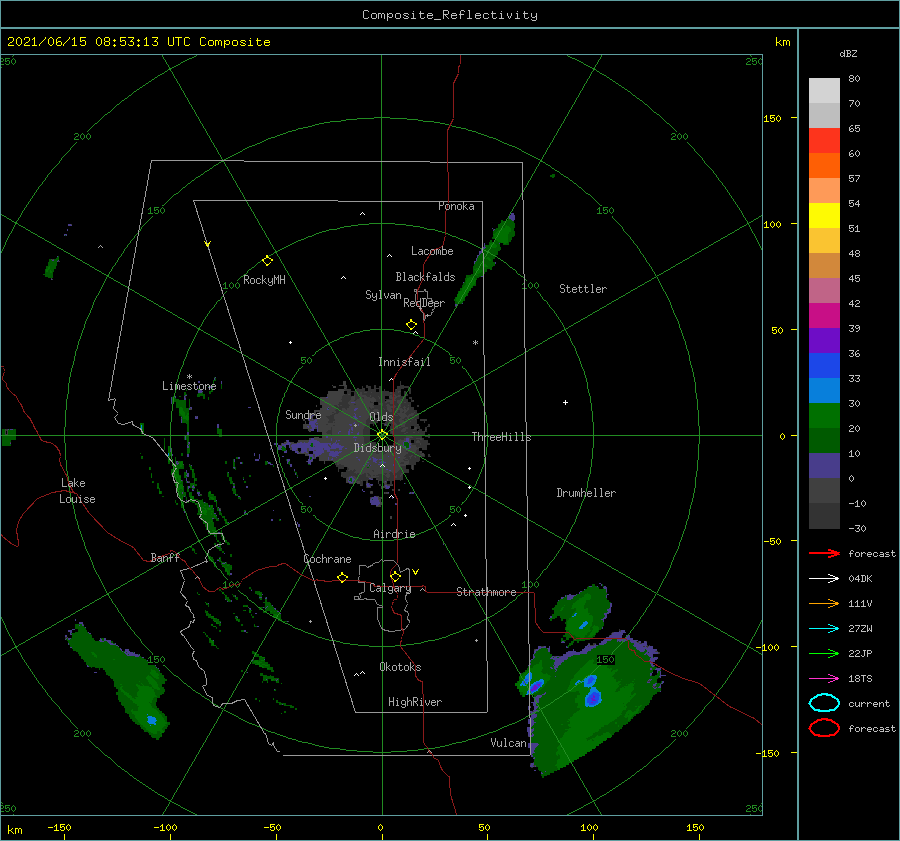
Task: Click the 'Drumheller' label on the map
Action: pos(586,493)
